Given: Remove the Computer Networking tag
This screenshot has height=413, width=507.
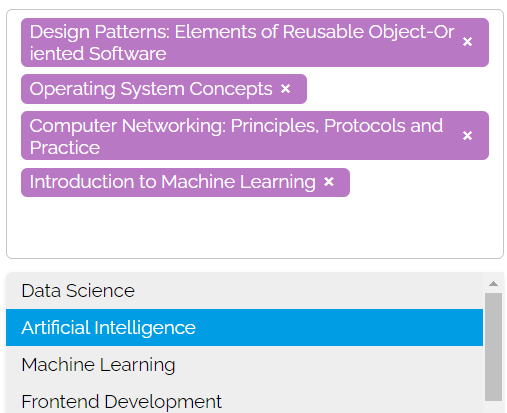Looking at the screenshot, I should [467, 136].
